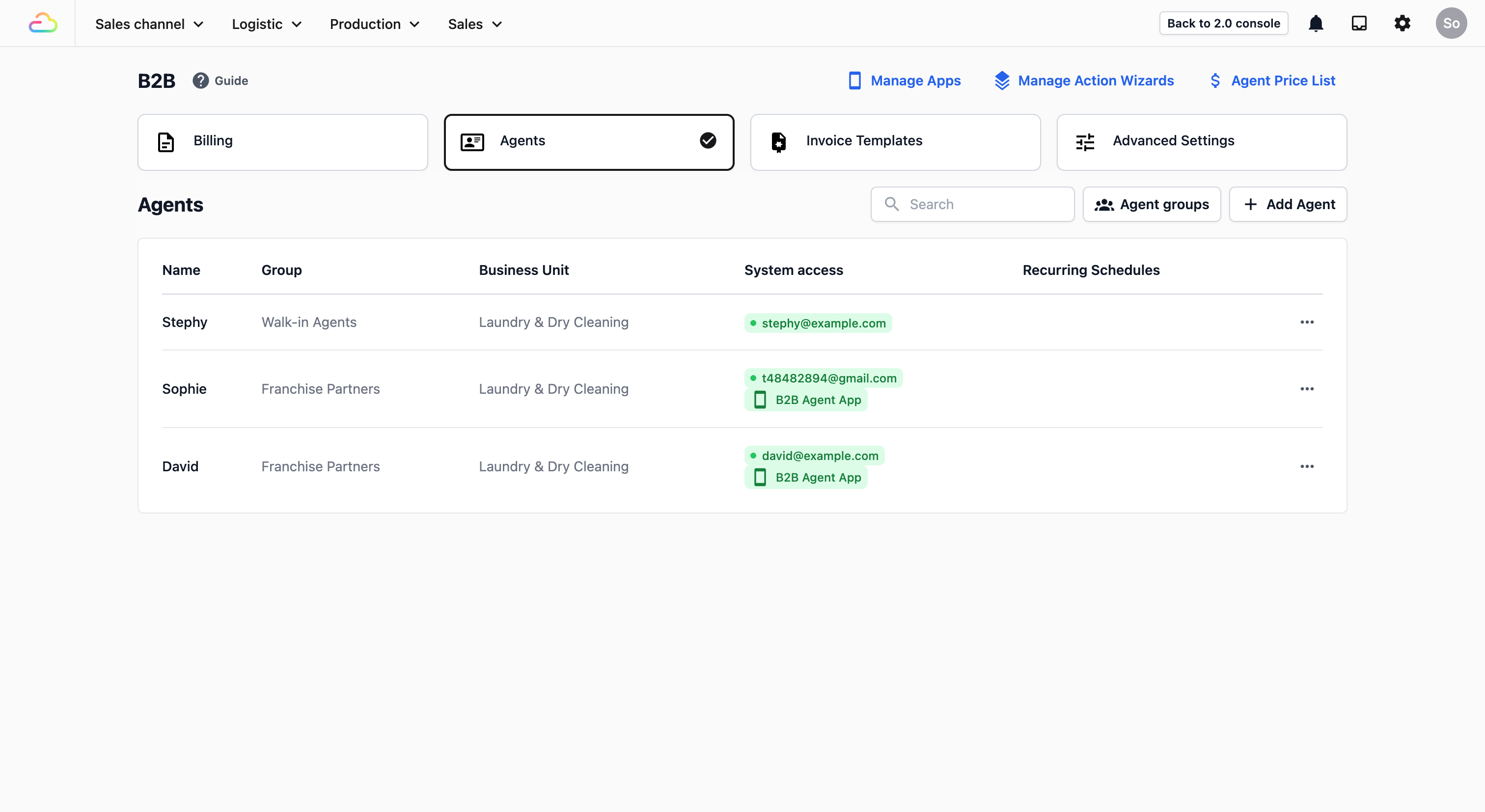Switch to the Billing tab card
Viewport: 1485px width, 812px height.
(x=282, y=142)
